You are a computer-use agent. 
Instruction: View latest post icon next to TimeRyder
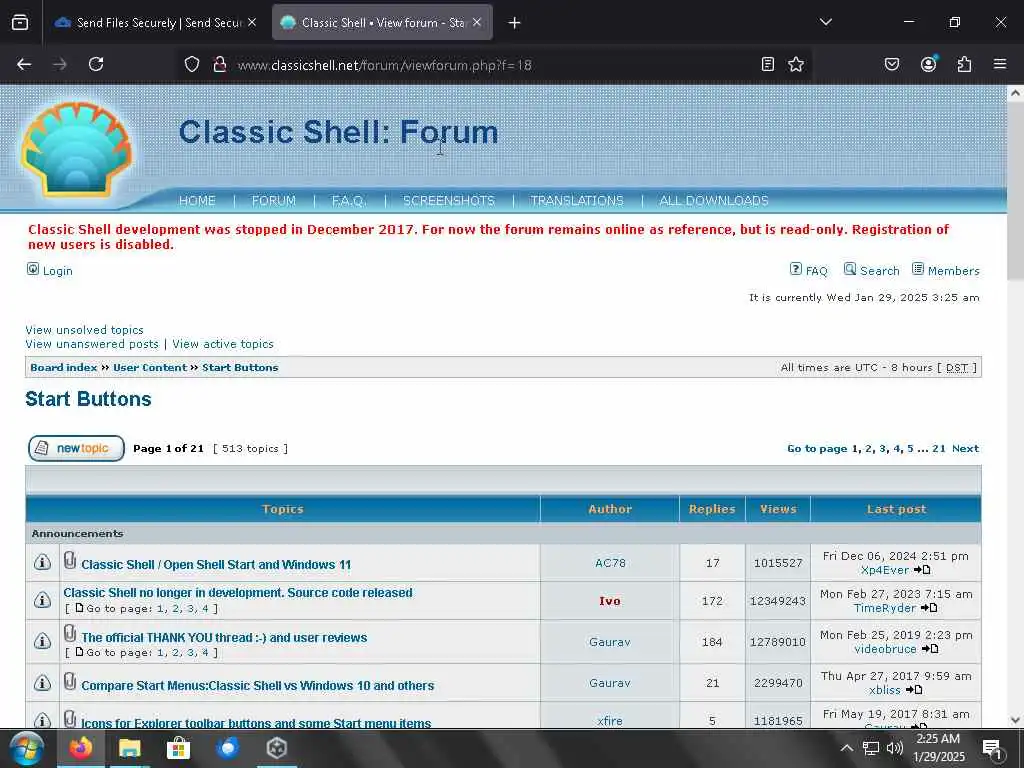929,608
